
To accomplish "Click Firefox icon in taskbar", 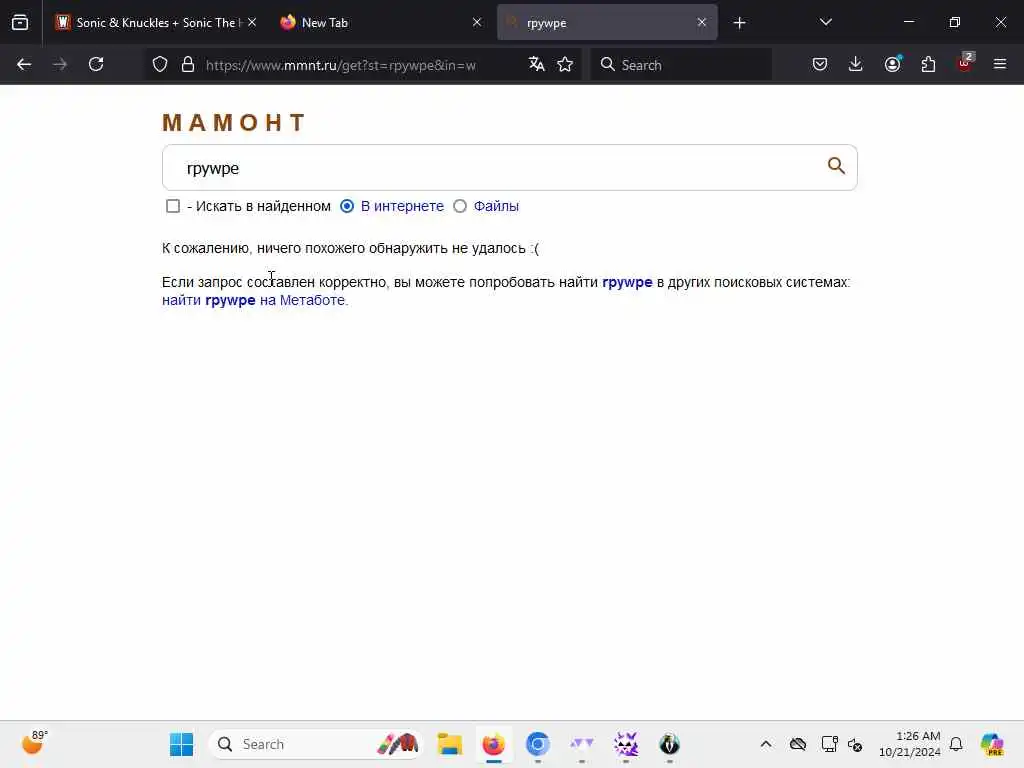I will [x=493, y=744].
